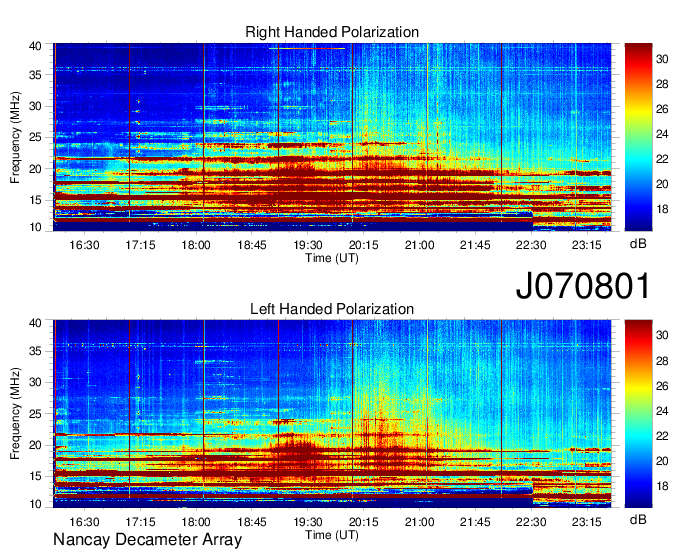The image size is (680, 552).
Task: Click the 30 MHz tick of Left Handed plot
Action: [x=35, y=382]
